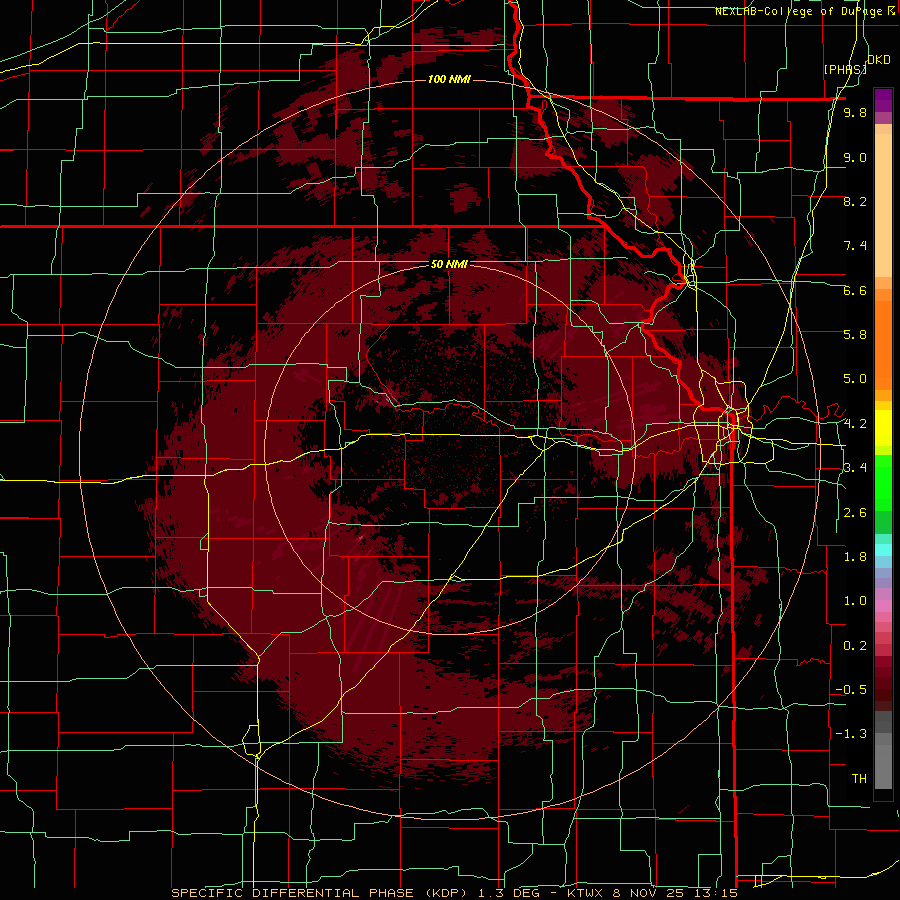Pick the cyan segment of the color bar

coord(883,550)
